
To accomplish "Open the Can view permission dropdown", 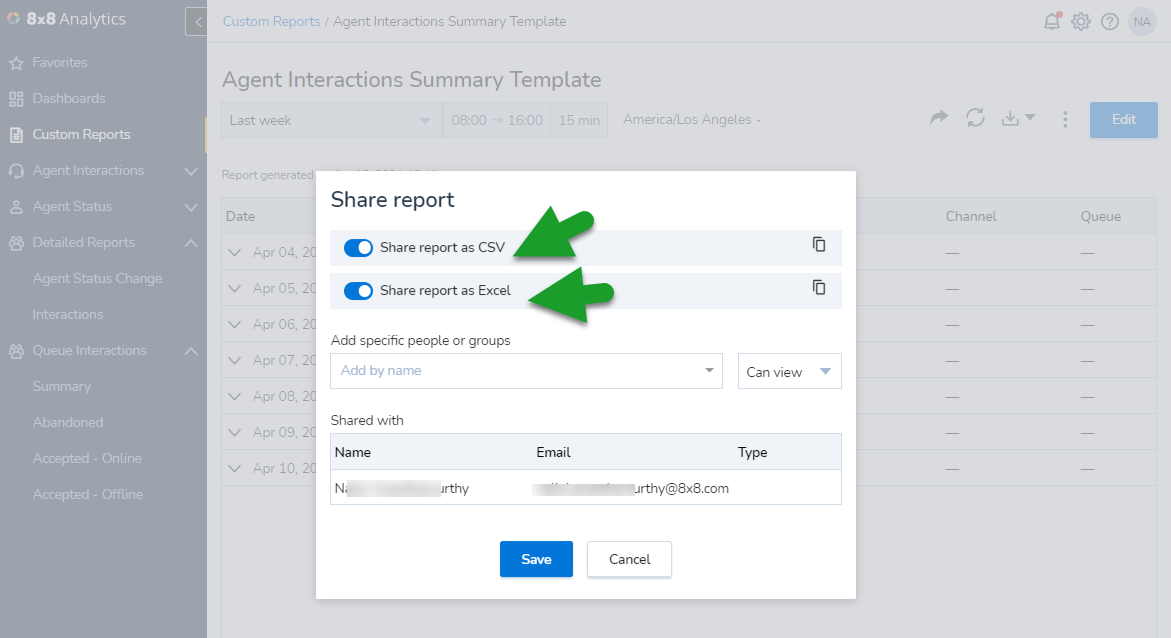I will coord(789,371).
